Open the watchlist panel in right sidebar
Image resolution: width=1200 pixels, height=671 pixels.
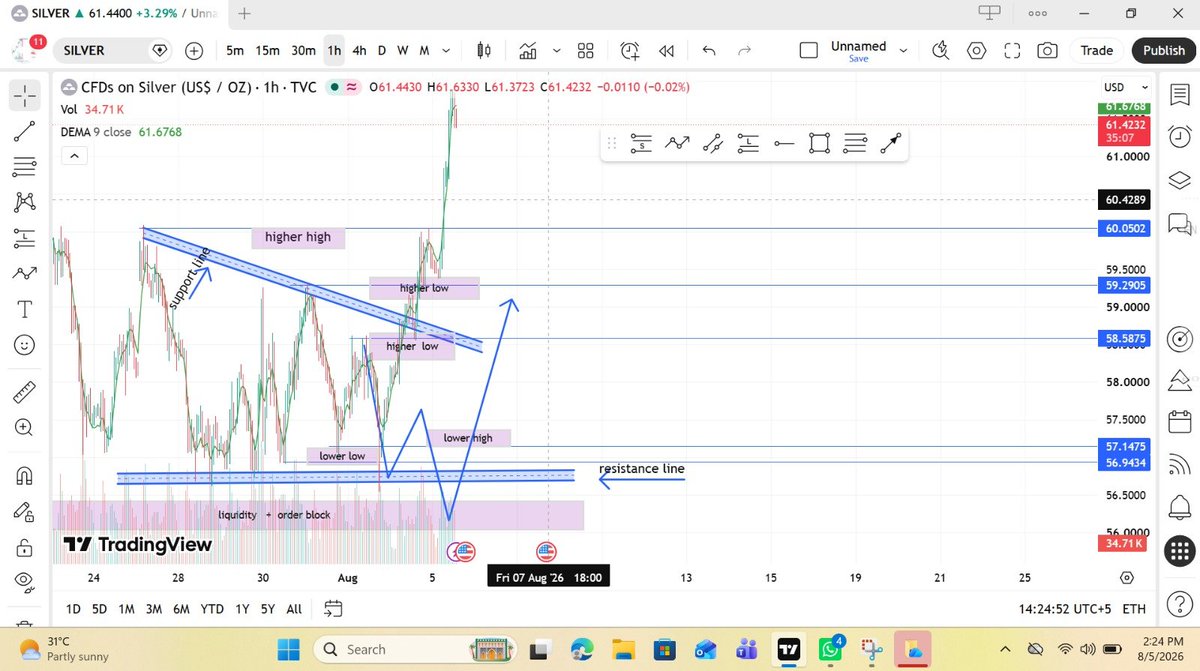1180,94
